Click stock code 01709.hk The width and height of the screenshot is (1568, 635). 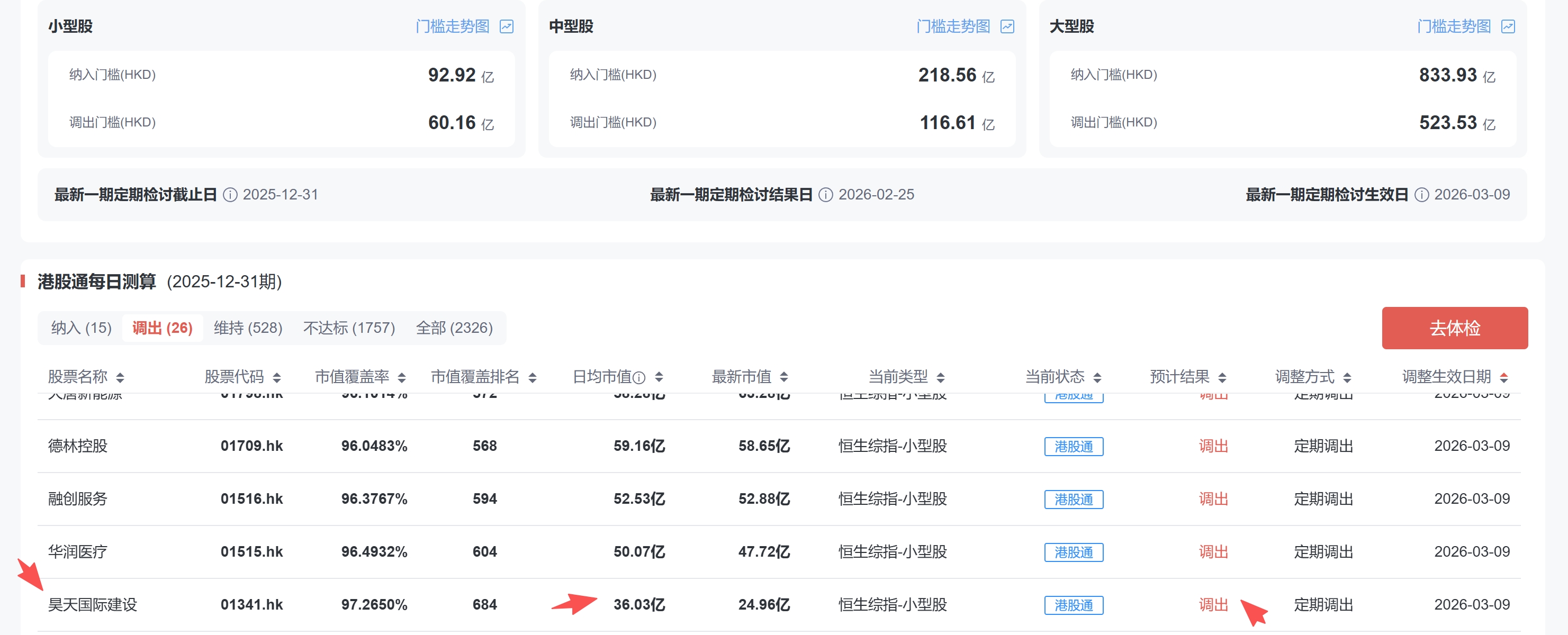point(252,447)
